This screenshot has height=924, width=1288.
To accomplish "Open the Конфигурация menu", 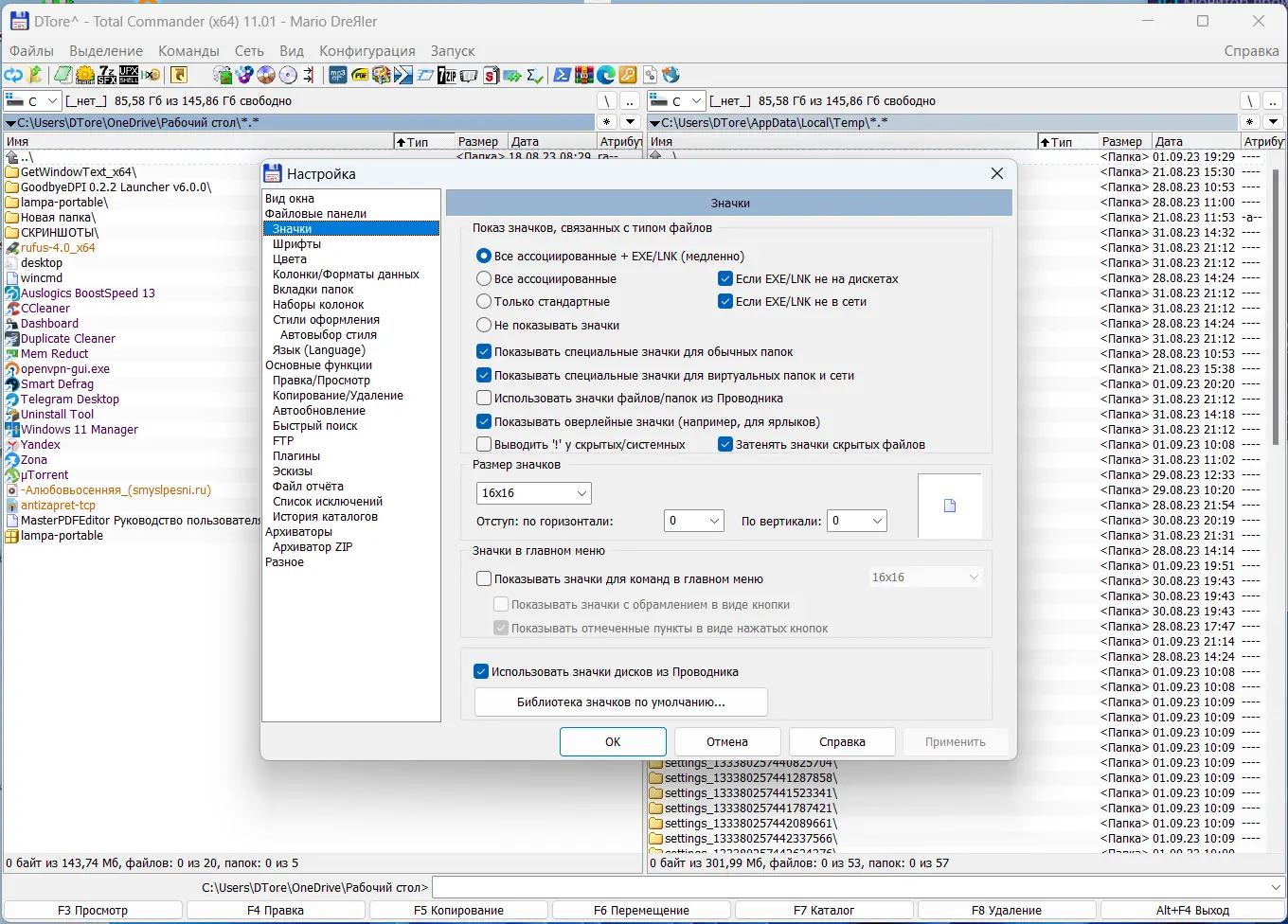I will tap(368, 50).
